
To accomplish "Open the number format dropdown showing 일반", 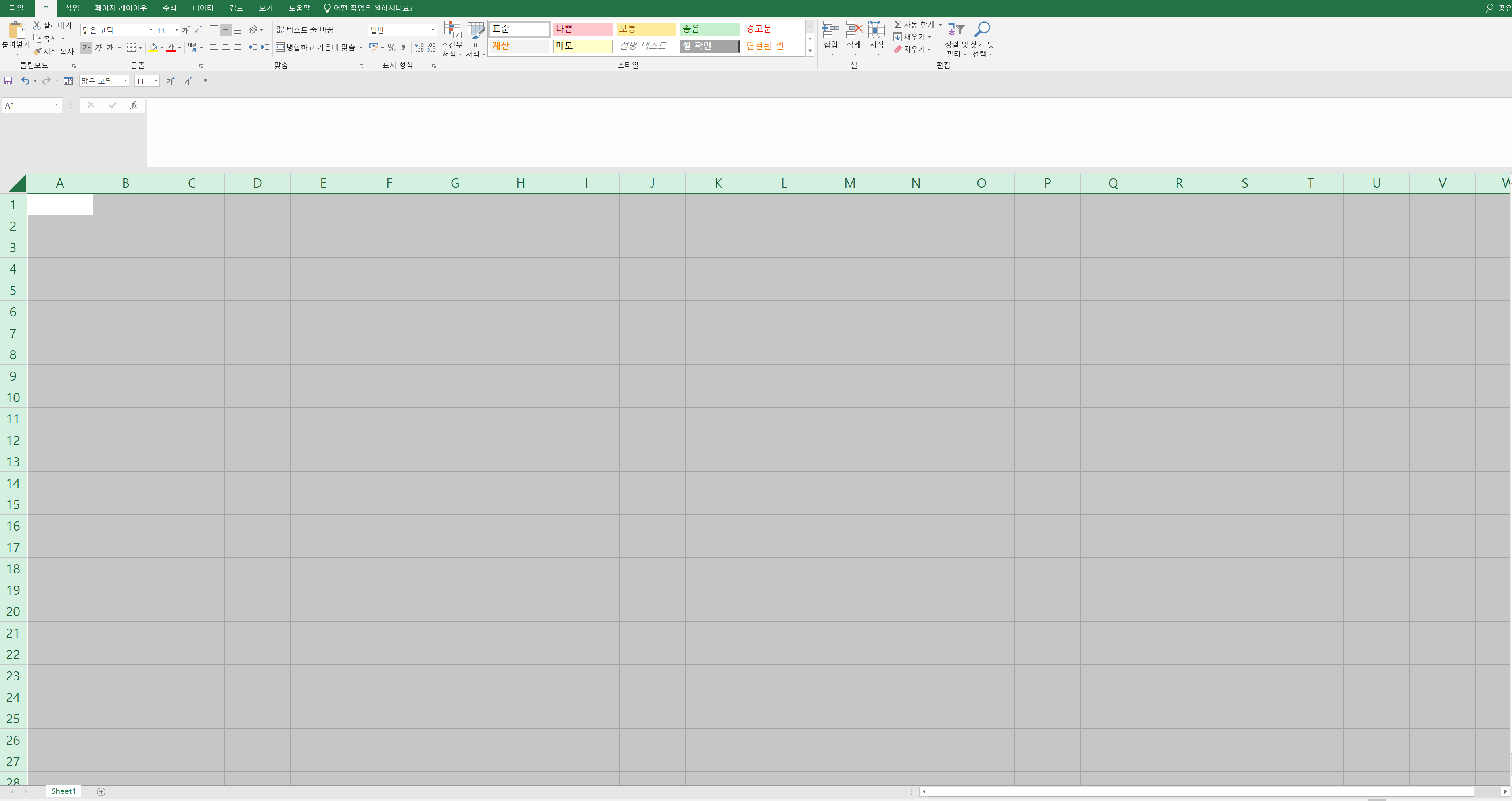I will pyautogui.click(x=433, y=30).
